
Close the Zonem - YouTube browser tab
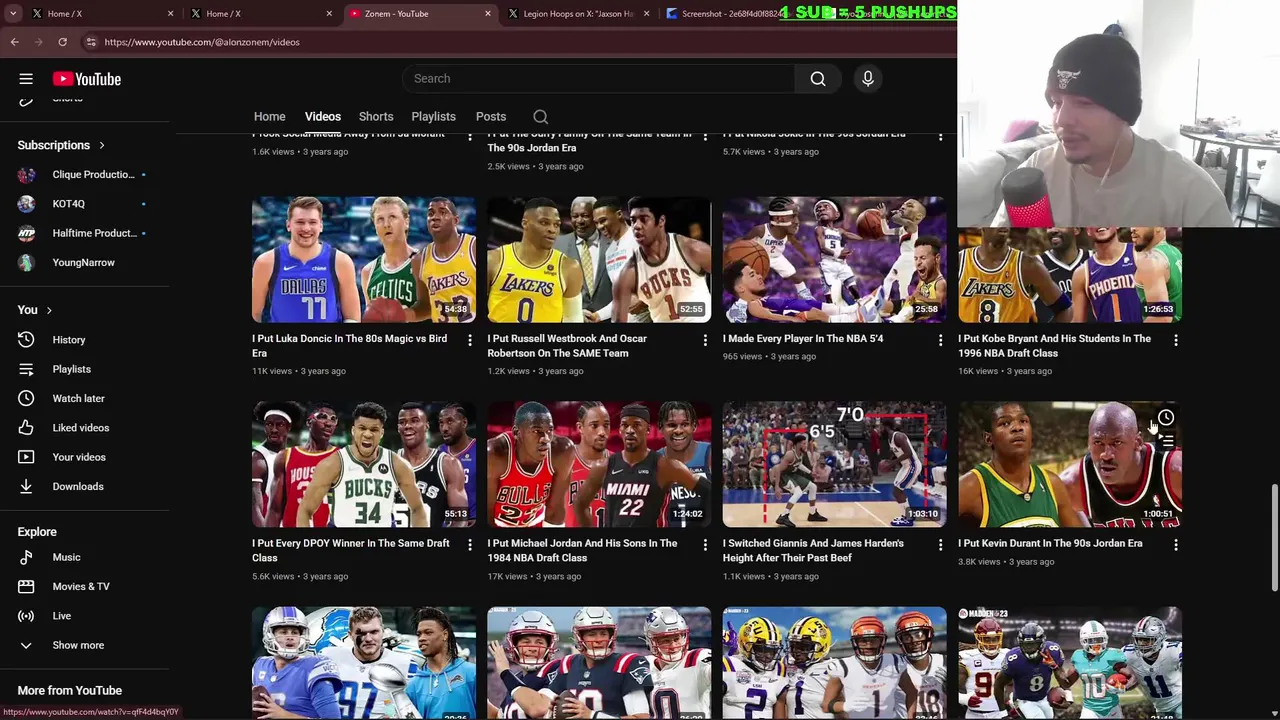click(x=488, y=14)
